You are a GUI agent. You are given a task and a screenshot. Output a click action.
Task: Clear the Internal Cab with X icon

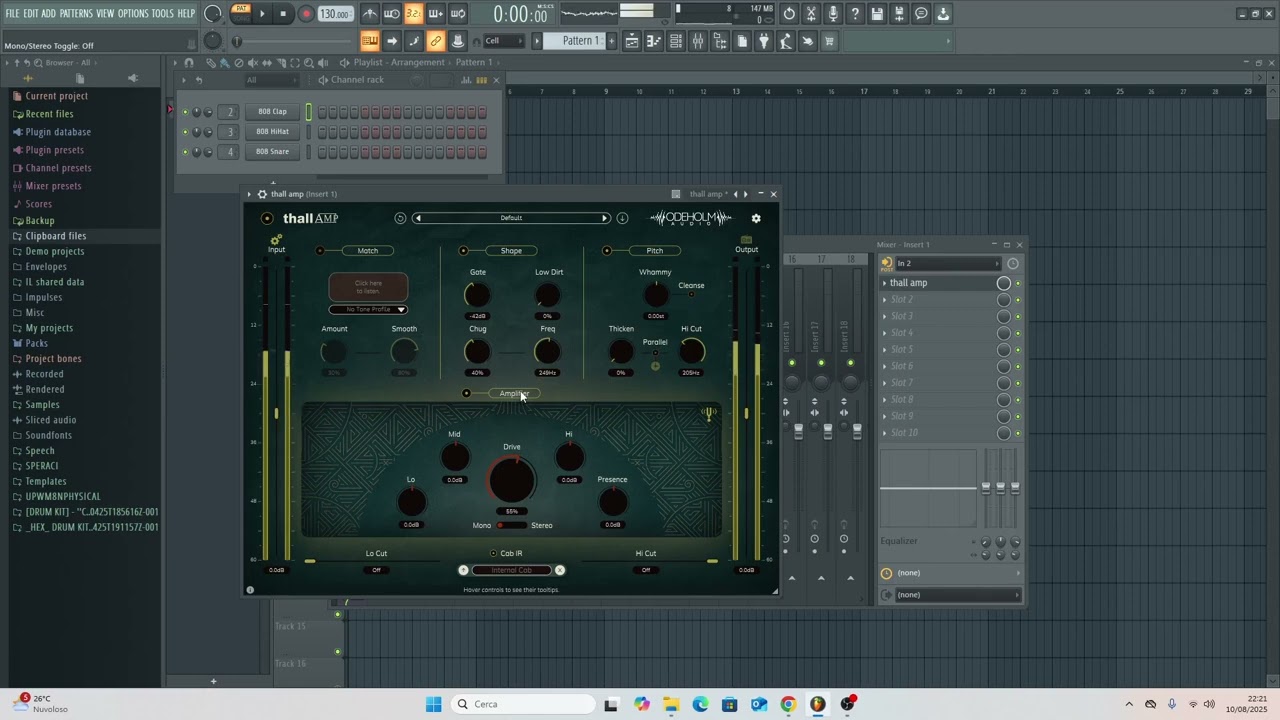point(560,570)
